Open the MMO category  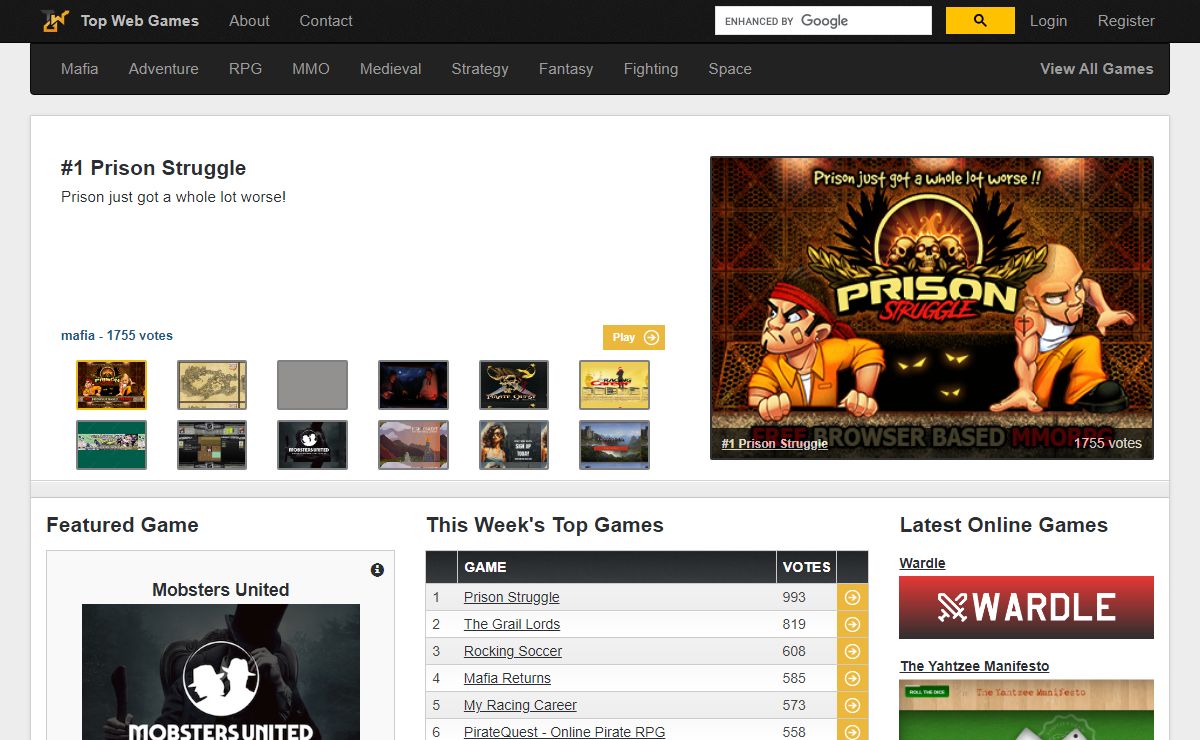[310, 69]
